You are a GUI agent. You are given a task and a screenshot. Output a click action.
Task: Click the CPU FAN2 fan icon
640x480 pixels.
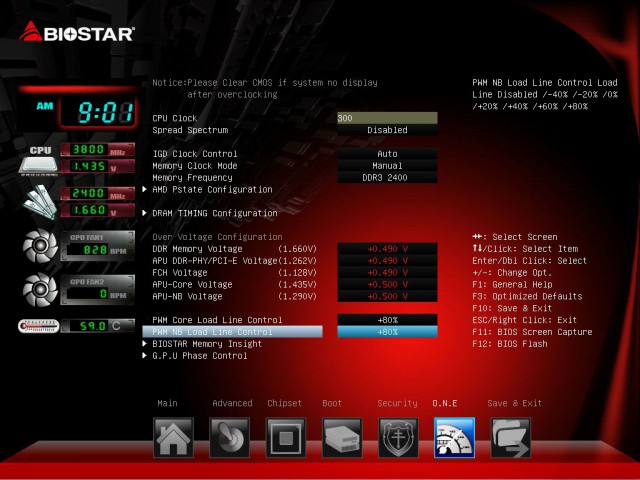point(40,289)
